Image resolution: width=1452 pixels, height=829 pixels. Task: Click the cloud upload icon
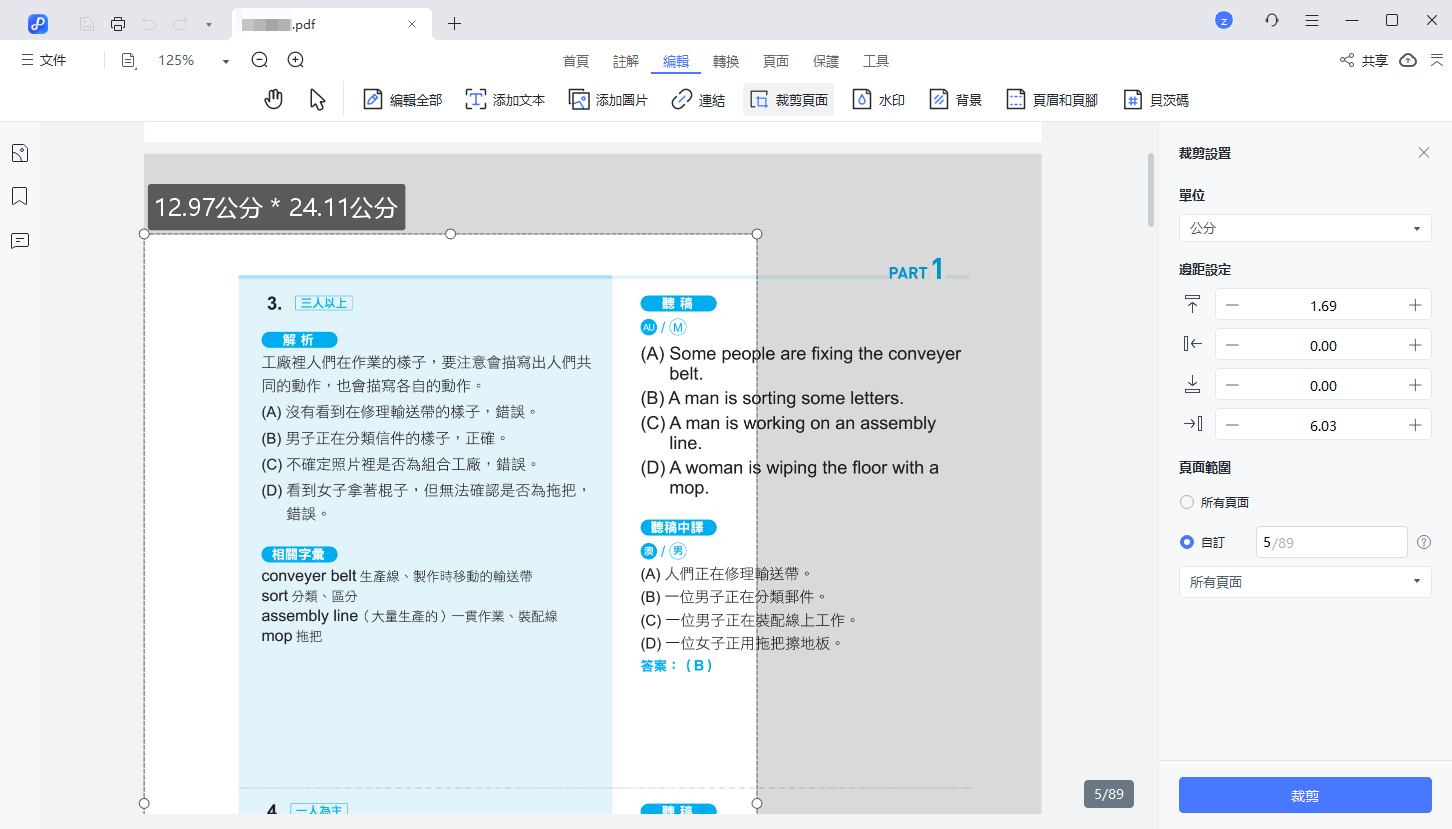click(1408, 60)
